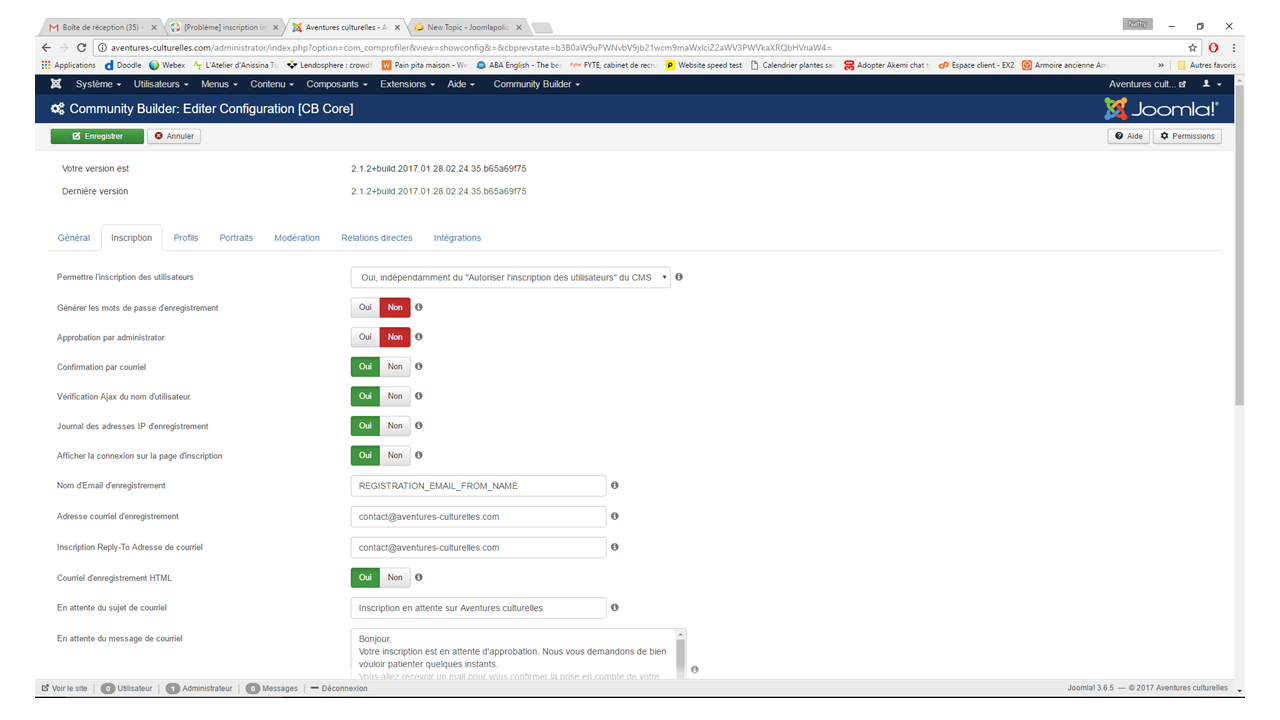Open the user account icon menu
The image size is (1280, 720).
click(1212, 84)
